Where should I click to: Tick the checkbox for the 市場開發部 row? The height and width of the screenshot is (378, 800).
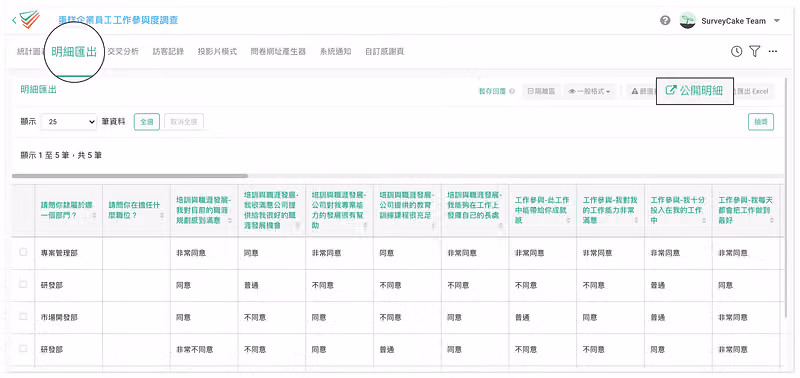pos(23,316)
